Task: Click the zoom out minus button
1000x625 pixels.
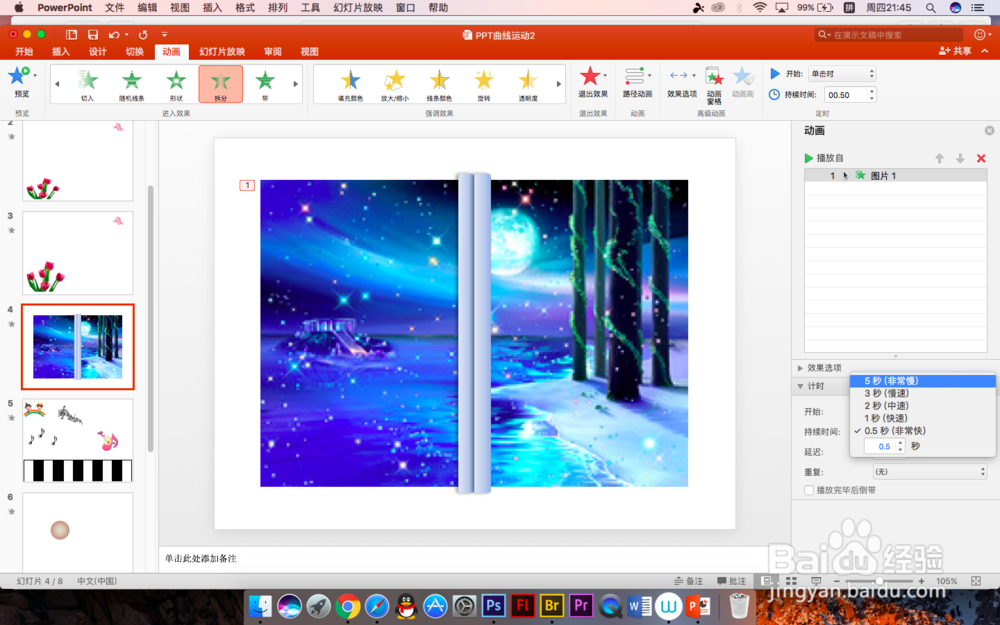Action: [836, 581]
